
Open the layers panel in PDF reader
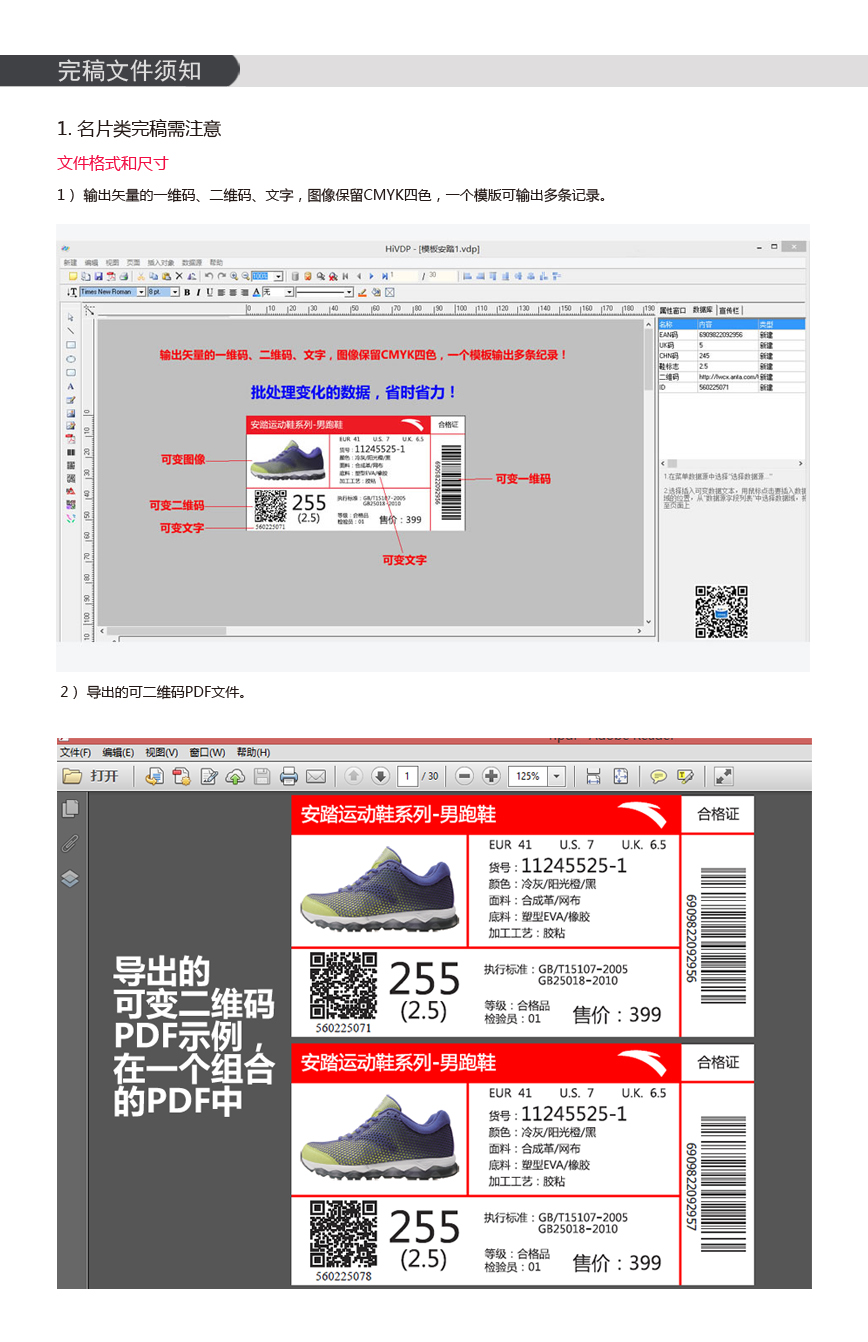point(70,878)
